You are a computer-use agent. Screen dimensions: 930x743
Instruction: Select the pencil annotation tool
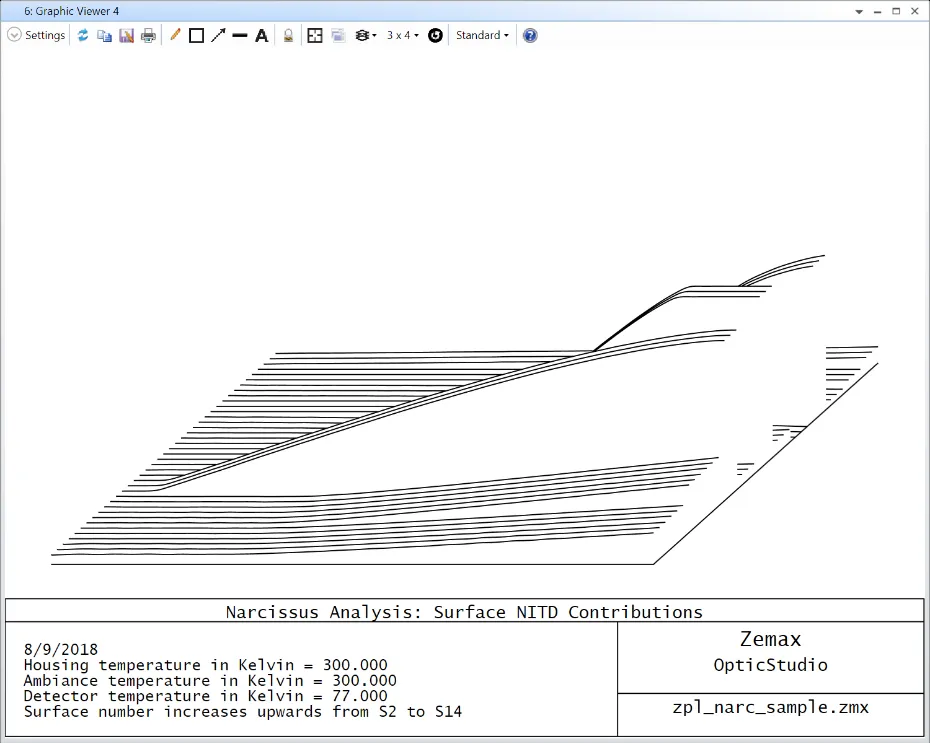(x=175, y=35)
